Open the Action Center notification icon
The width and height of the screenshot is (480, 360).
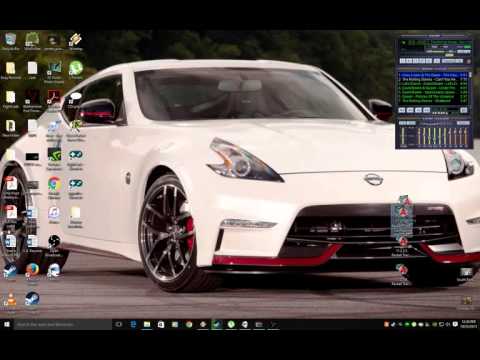click(455, 324)
